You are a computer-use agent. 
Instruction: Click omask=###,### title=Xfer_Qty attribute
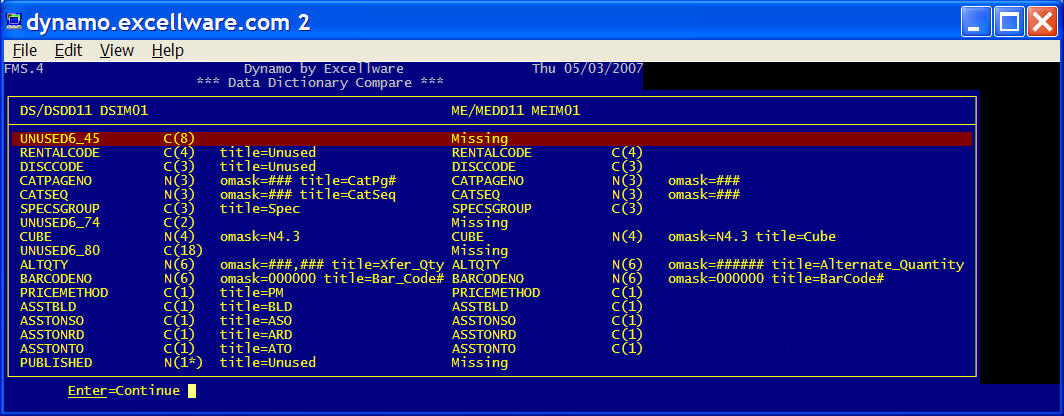coord(332,265)
